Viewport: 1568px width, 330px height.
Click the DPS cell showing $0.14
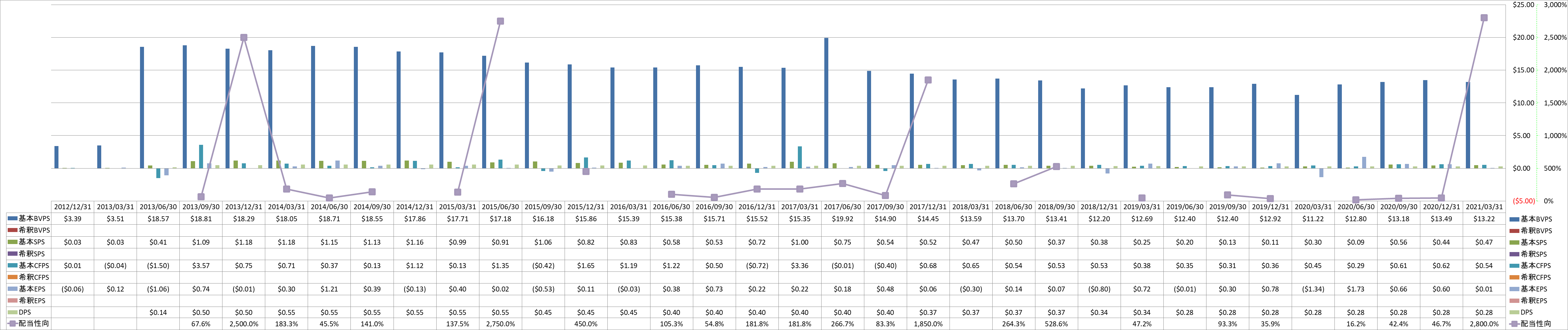[x=158, y=312]
